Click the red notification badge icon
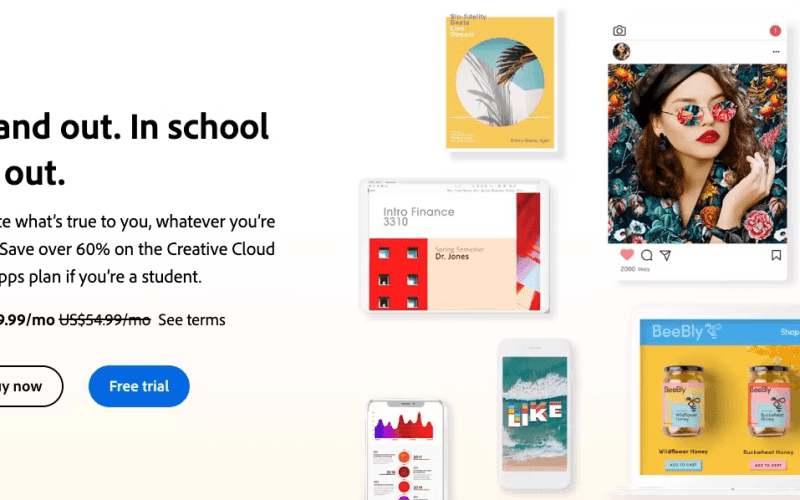800x500 pixels. point(775,31)
